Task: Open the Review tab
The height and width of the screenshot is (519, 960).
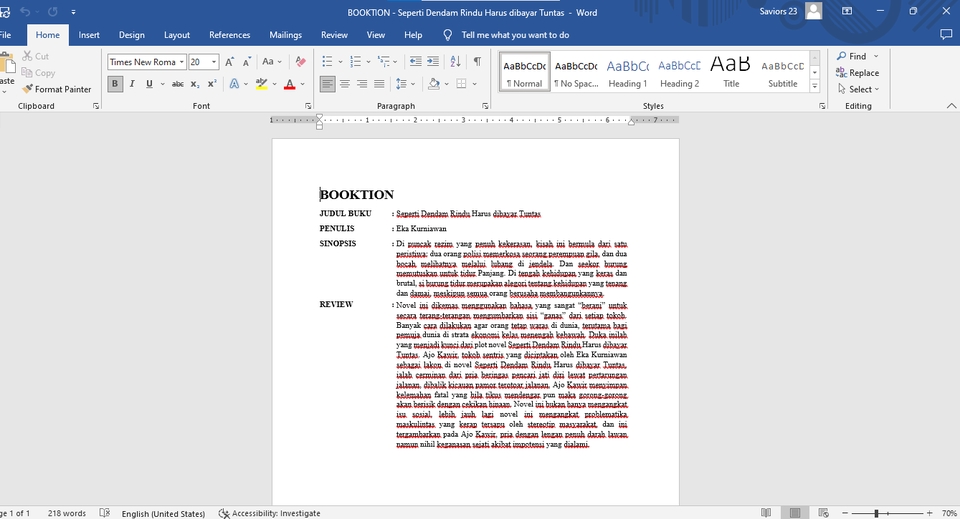Action: pyautogui.click(x=334, y=35)
